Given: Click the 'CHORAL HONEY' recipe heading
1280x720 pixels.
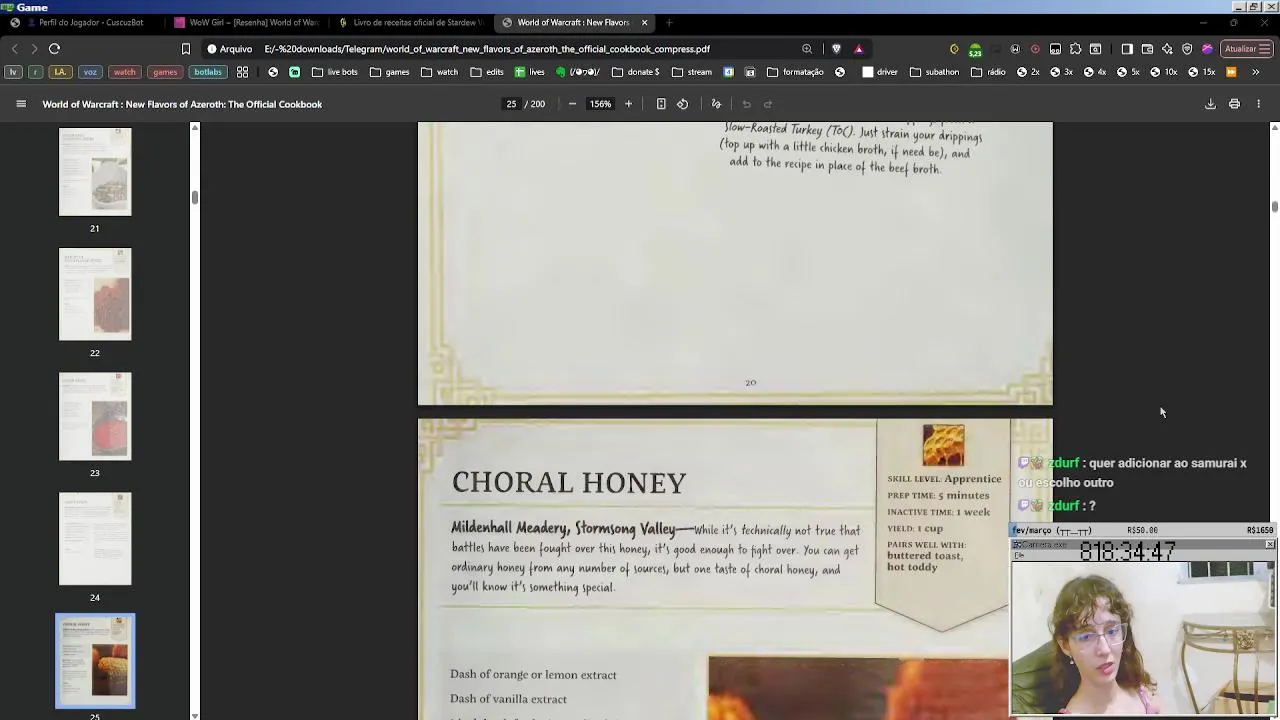Looking at the screenshot, I should point(569,483).
